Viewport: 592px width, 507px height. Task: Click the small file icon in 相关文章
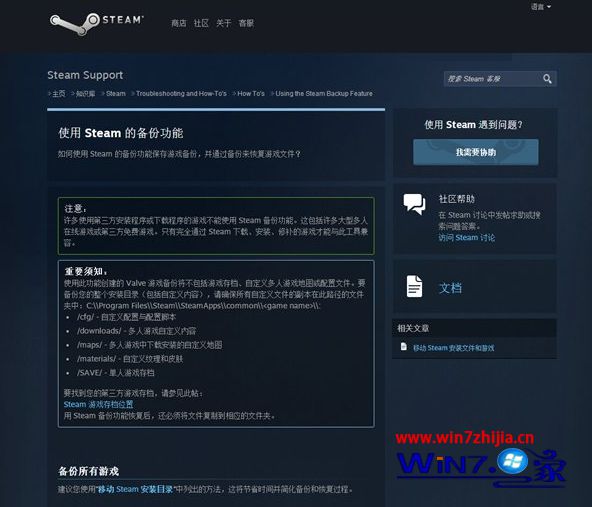[x=404, y=347]
